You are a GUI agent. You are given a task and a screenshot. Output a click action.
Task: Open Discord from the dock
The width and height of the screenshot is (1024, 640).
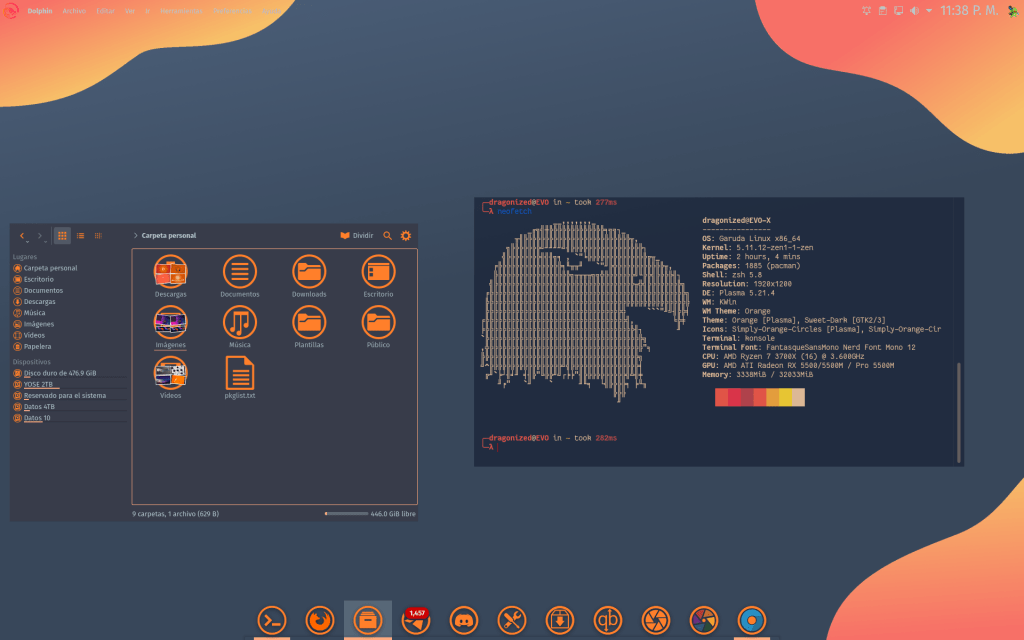pos(464,620)
